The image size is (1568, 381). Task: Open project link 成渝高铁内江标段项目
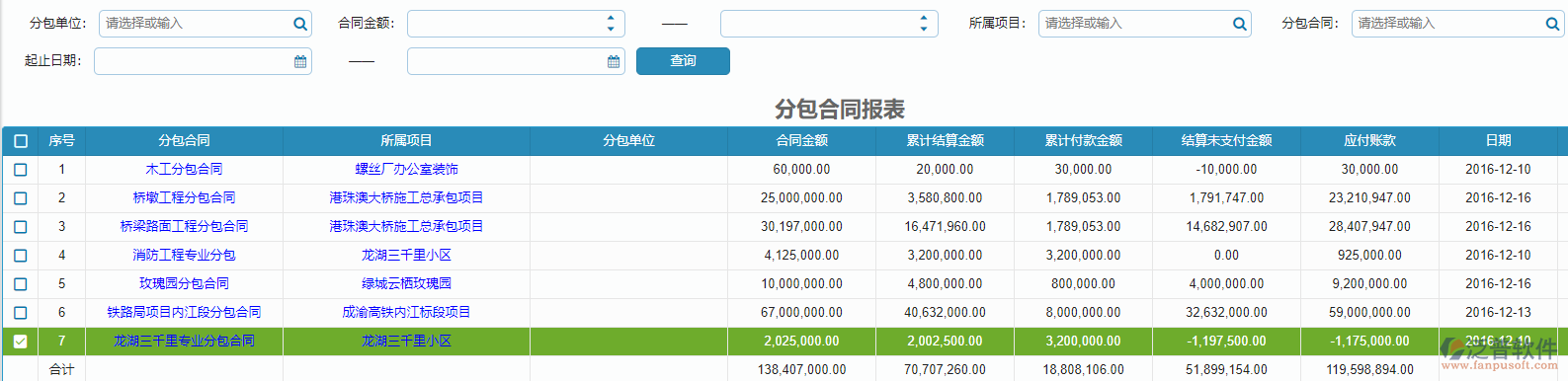pyautogui.click(x=407, y=313)
